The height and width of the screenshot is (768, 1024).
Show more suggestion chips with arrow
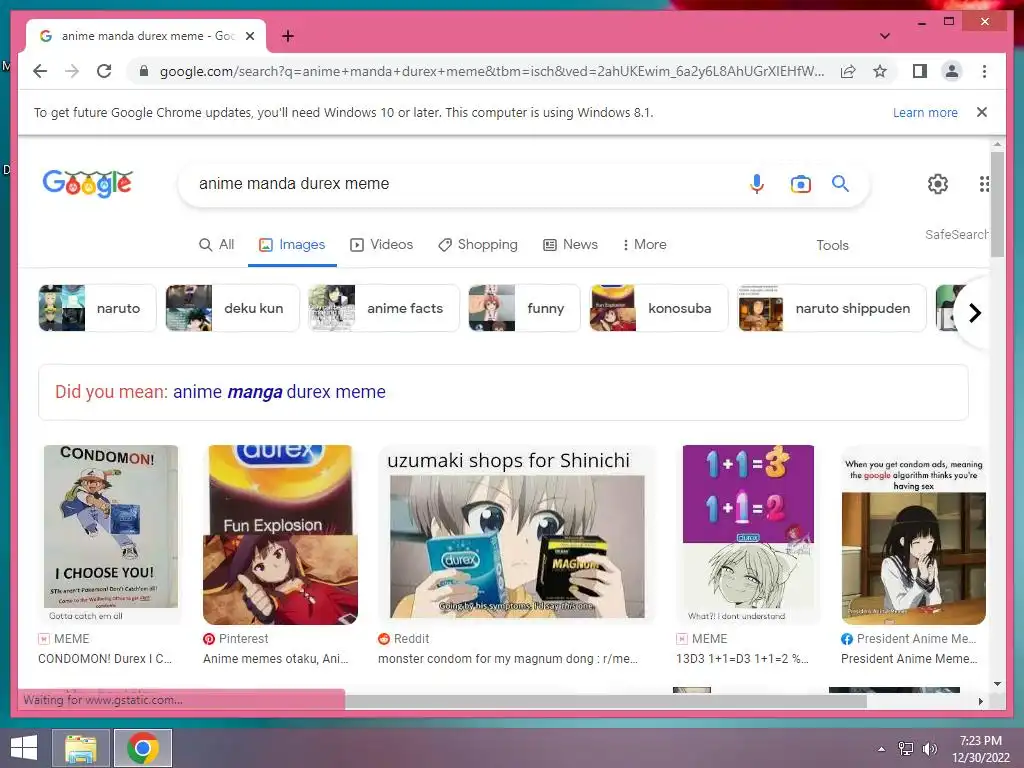974,313
